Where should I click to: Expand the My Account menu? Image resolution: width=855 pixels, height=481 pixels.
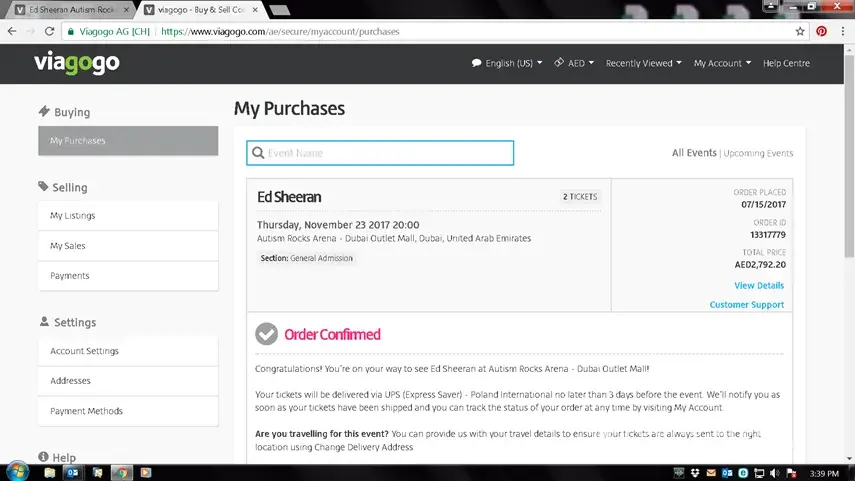pos(721,63)
